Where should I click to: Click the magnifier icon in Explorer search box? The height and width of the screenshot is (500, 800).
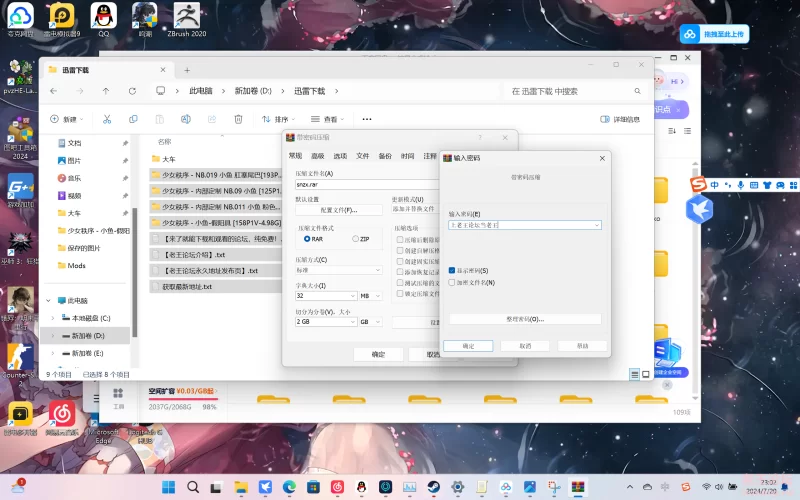(637, 91)
